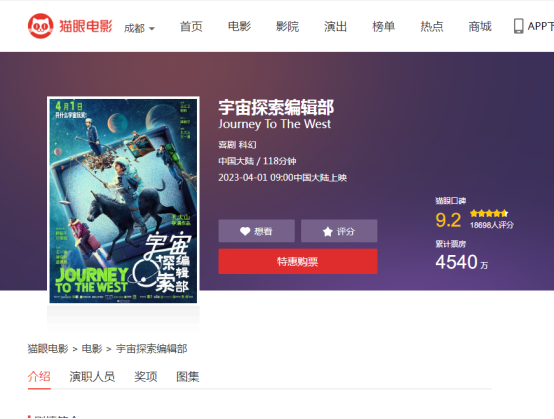This screenshot has height=419, width=554.
Task: Open the 影院 navigation item
Action: (x=287, y=26)
